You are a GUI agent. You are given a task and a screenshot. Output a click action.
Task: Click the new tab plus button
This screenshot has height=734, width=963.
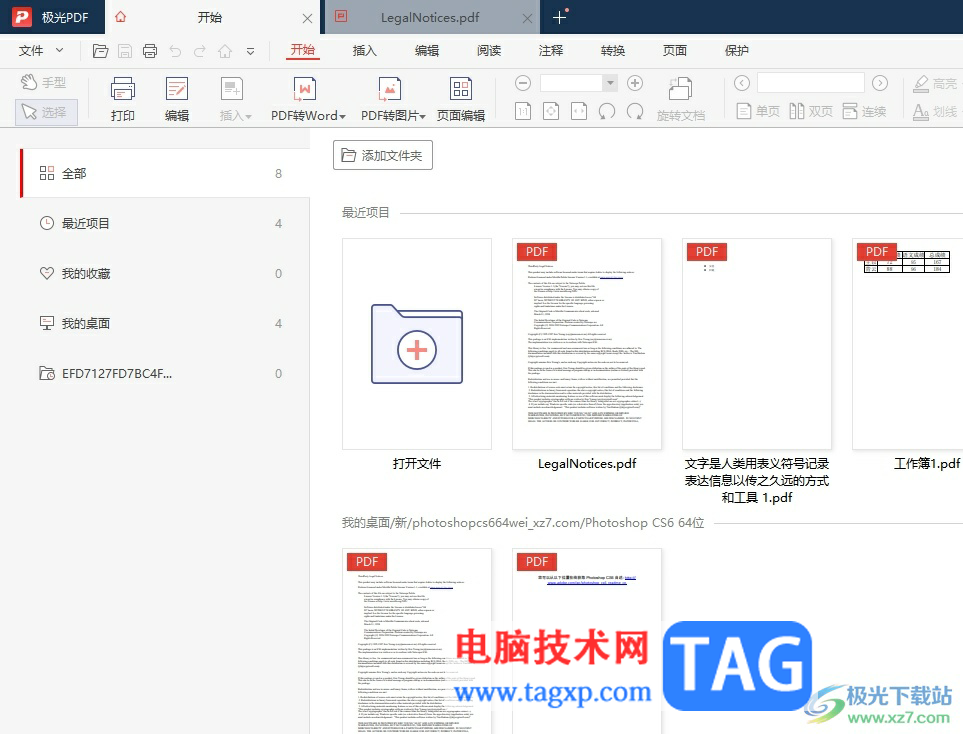559,18
